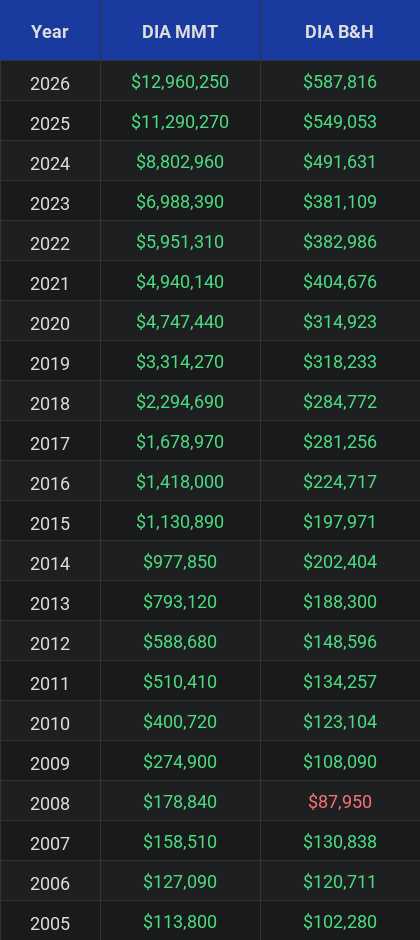Select the $202,404 value
Screen dimensions: 420x940
point(340,562)
